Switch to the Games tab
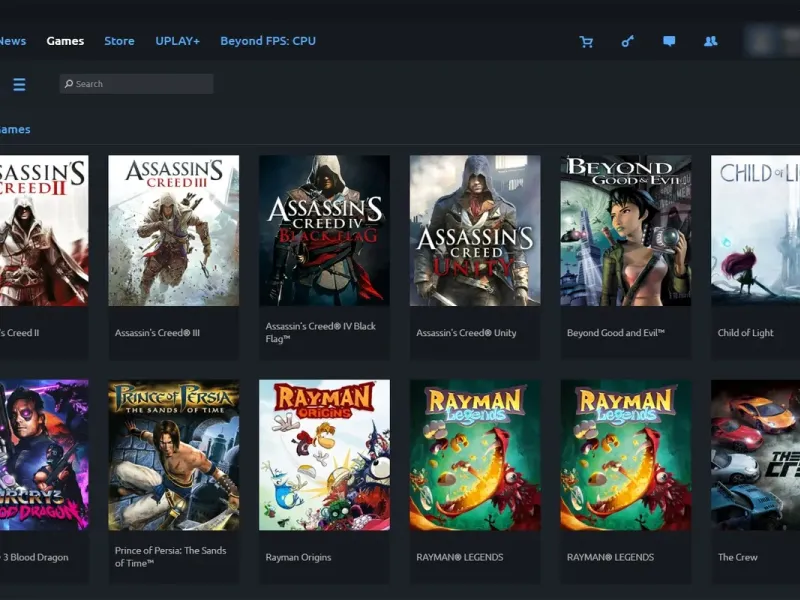Image resolution: width=800 pixels, height=600 pixels. point(65,41)
